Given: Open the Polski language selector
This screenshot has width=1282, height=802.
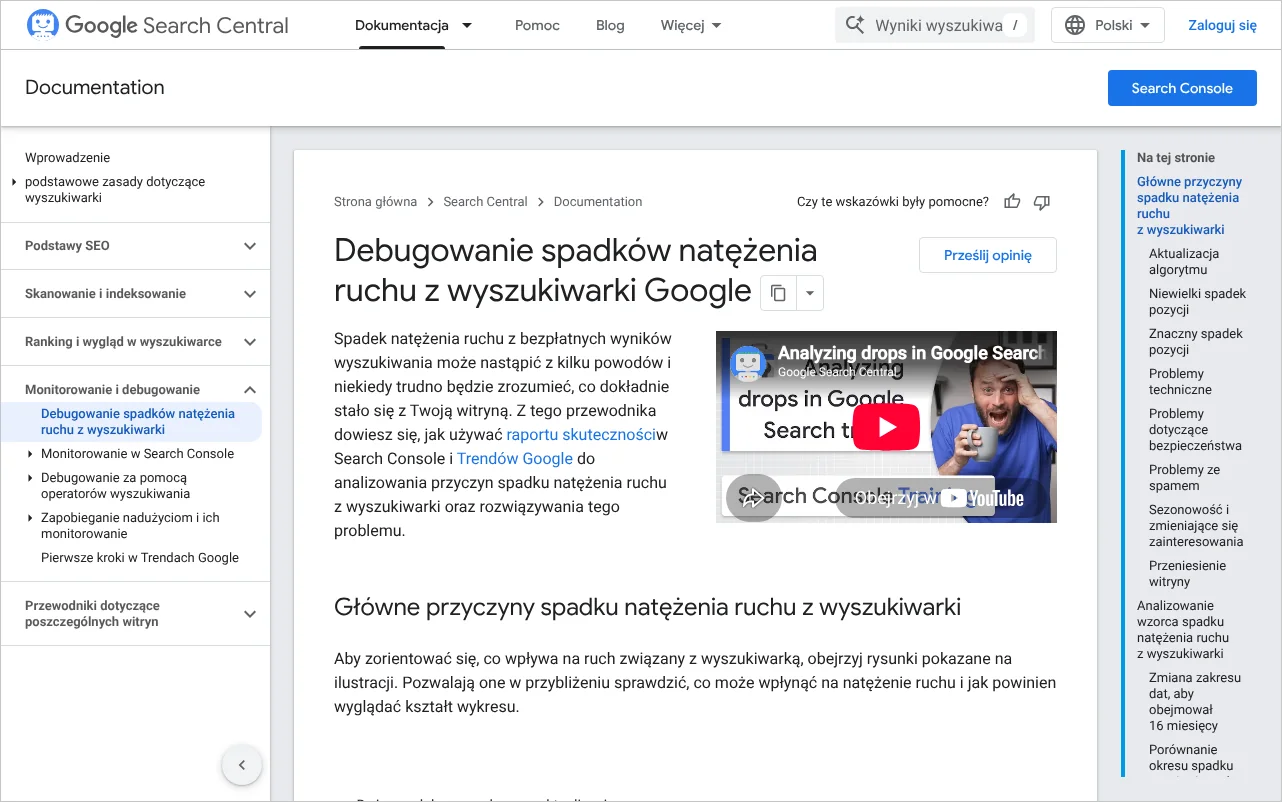Looking at the screenshot, I should 1108,25.
